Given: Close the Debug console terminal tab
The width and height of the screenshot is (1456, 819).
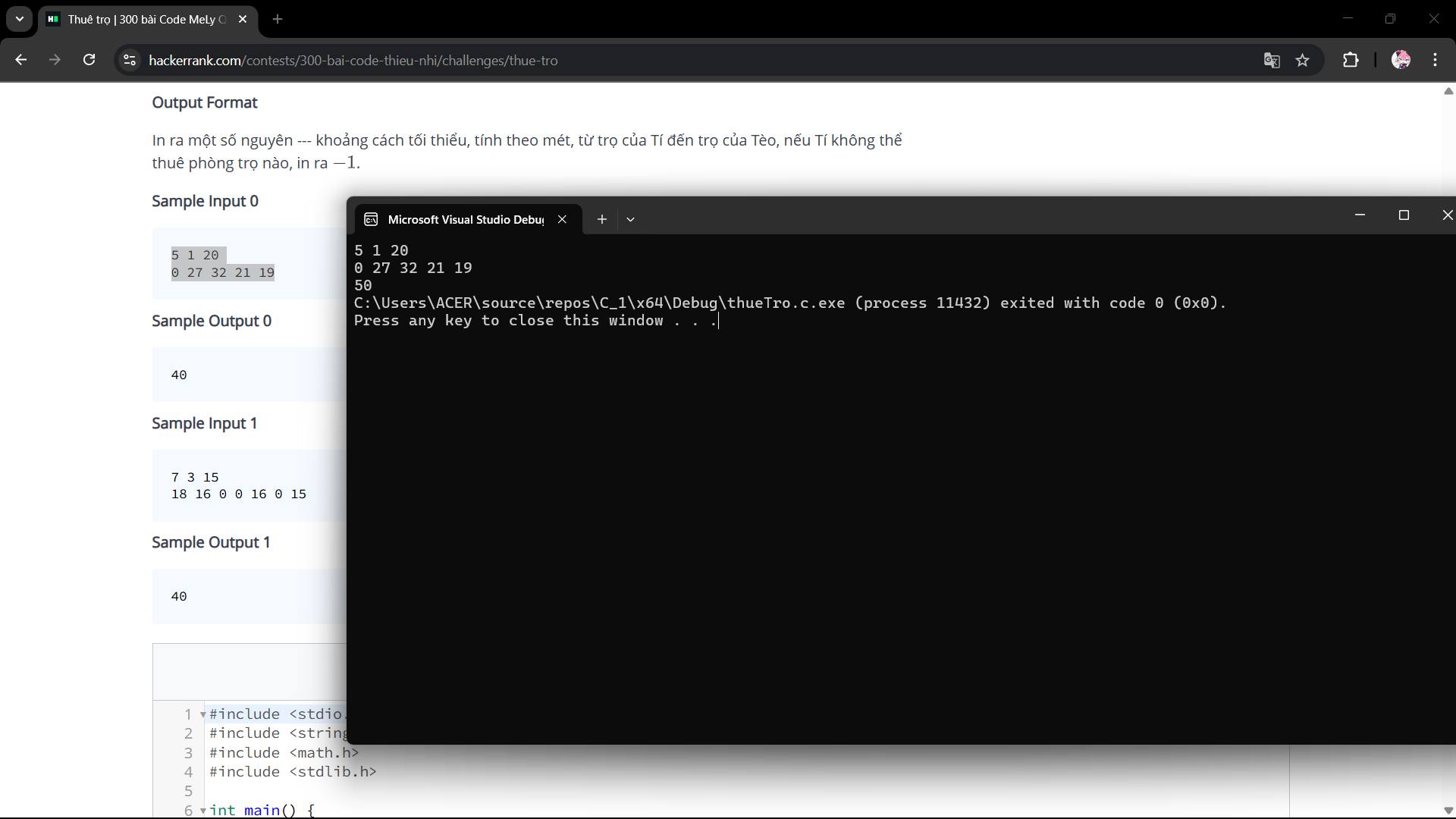Looking at the screenshot, I should pos(562,219).
